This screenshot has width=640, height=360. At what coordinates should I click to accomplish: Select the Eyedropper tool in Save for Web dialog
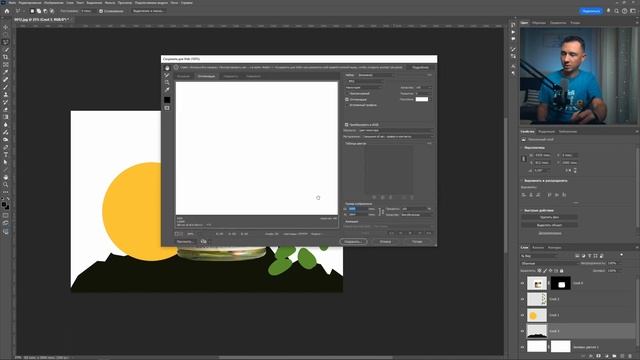pyautogui.click(x=167, y=90)
